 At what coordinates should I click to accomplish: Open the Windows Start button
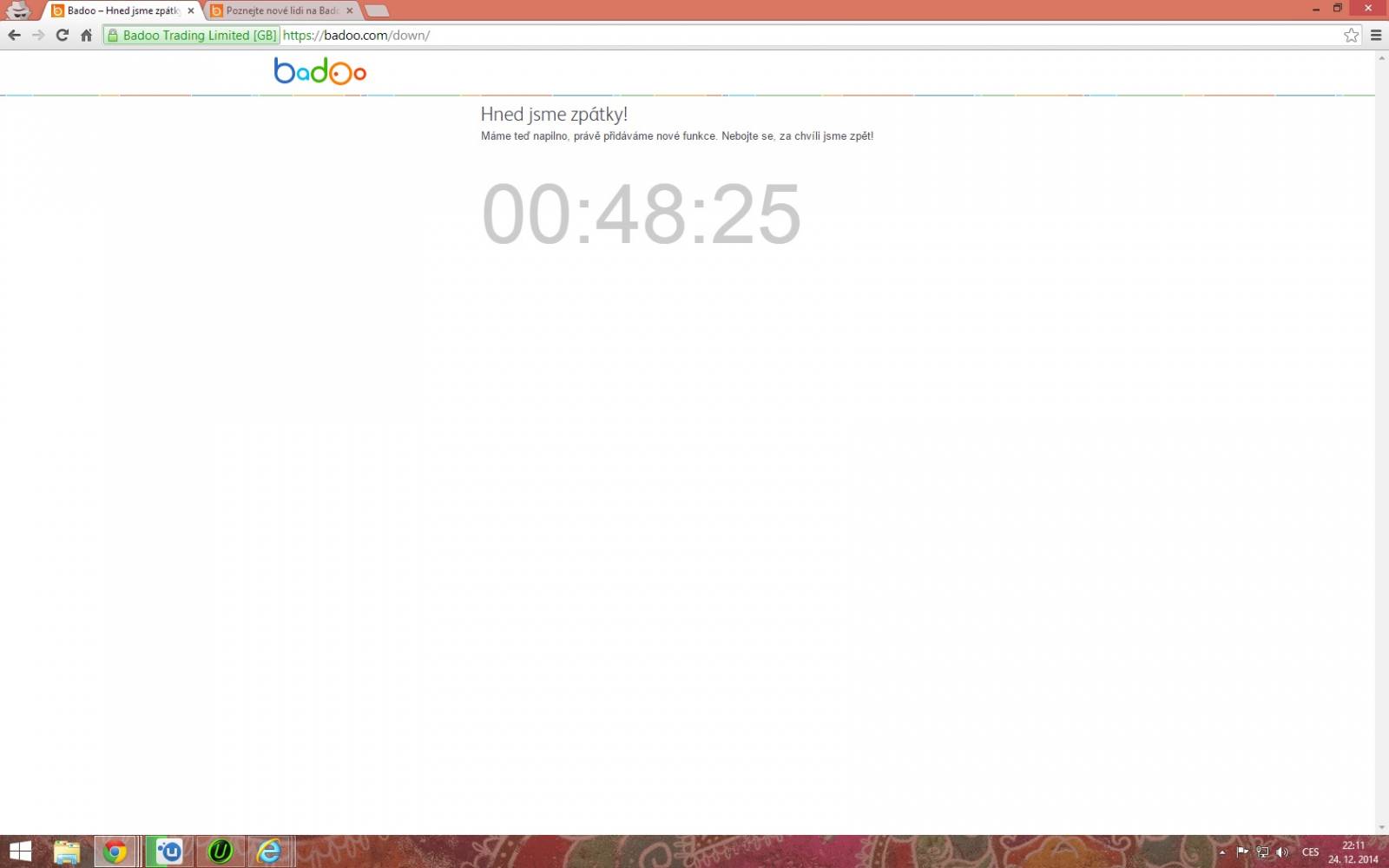pos(20,852)
